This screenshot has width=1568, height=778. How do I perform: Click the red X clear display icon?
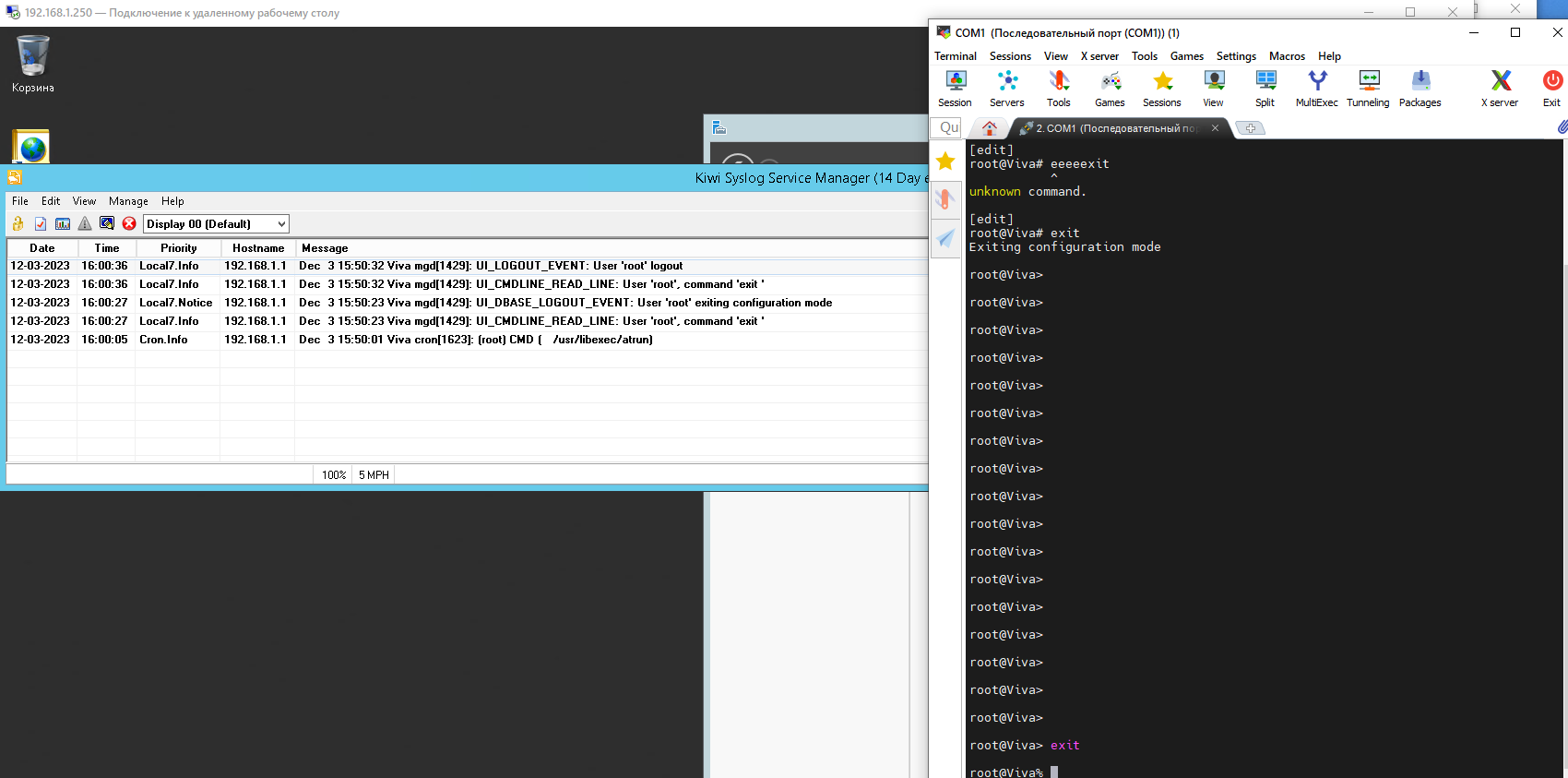[x=129, y=223]
